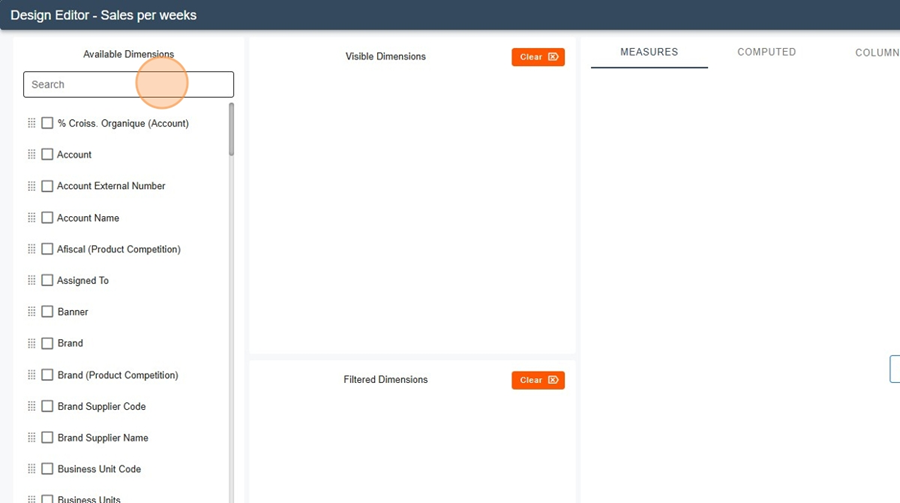Switch to the MEASURES tab
The width and height of the screenshot is (900, 503).
pyautogui.click(x=649, y=52)
